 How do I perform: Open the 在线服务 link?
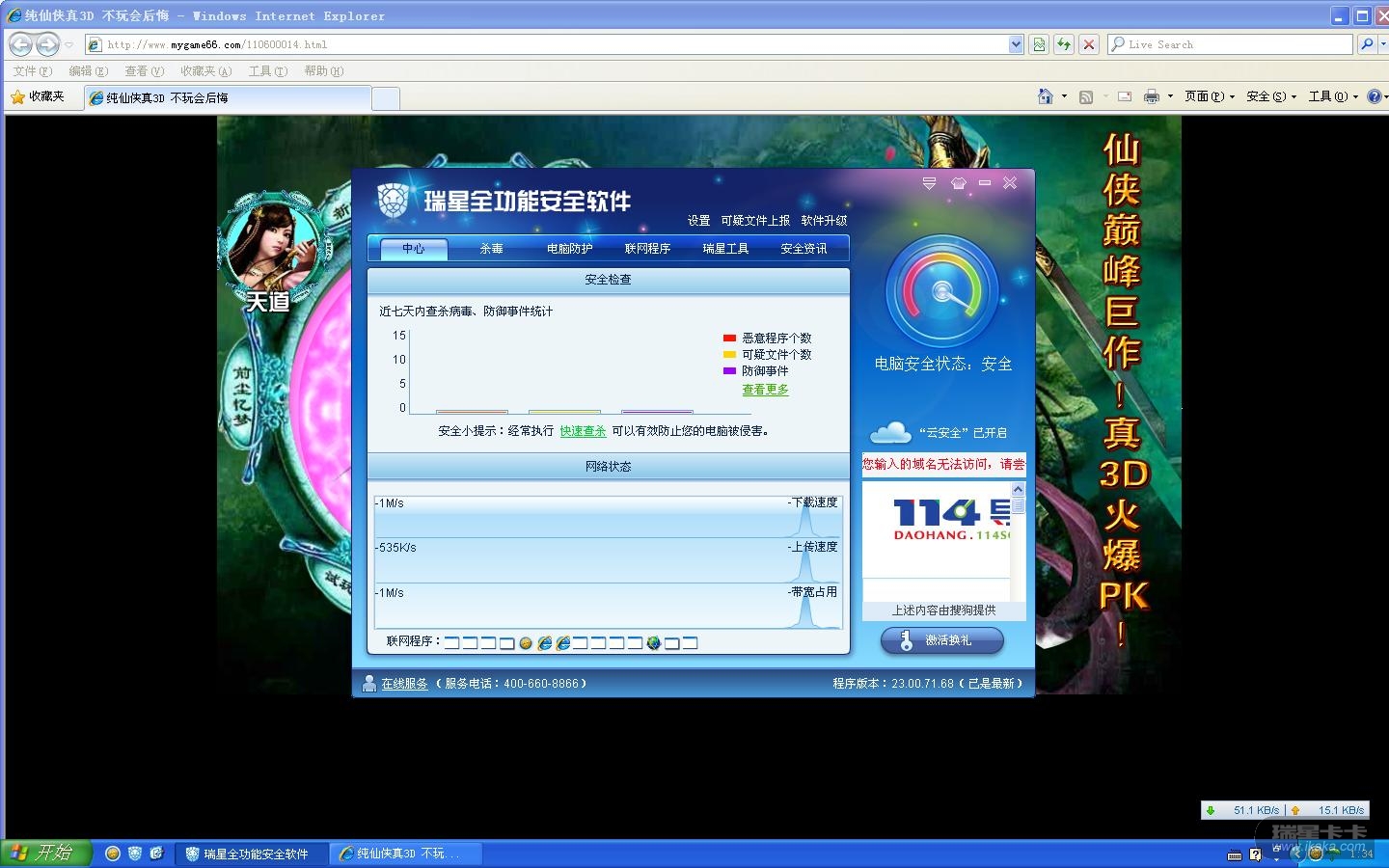[x=404, y=684]
